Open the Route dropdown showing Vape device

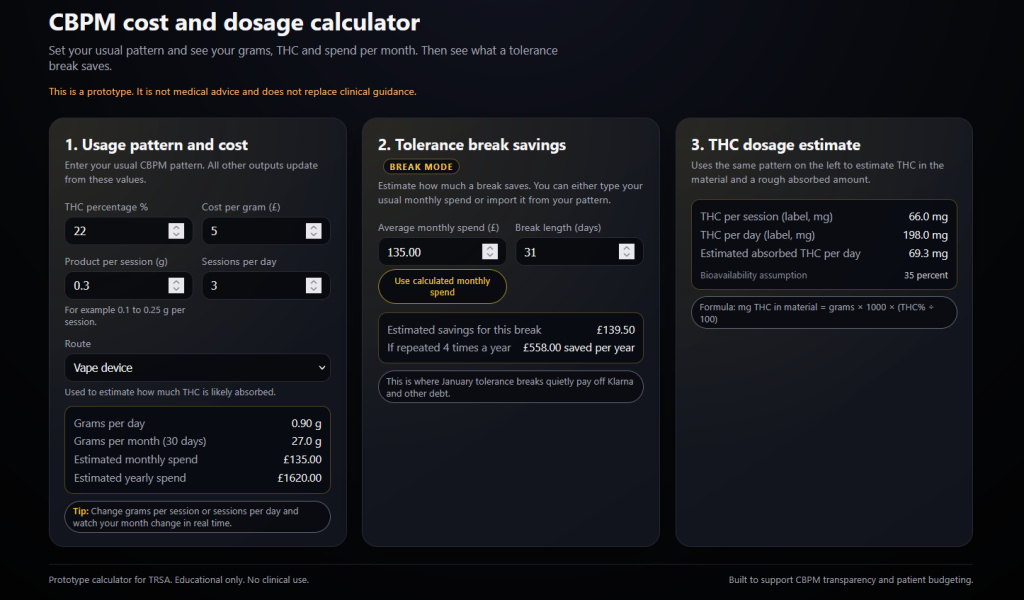[197, 368]
